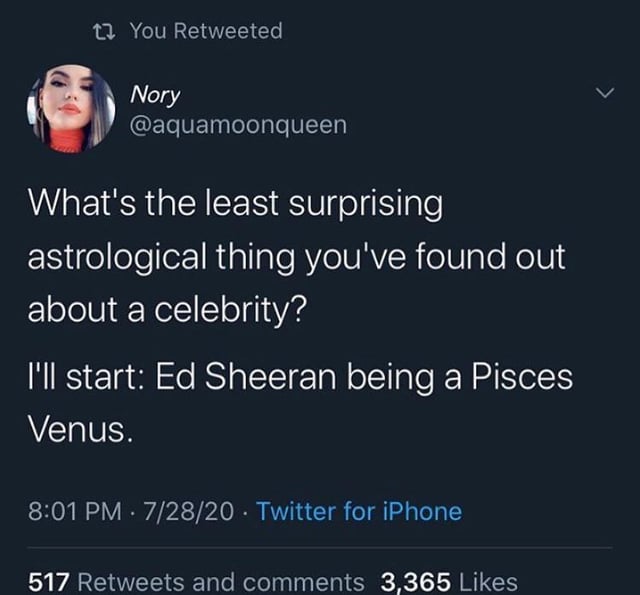Expand the tweet options chevron
The width and height of the screenshot is (640, 595).
[601, 95]
